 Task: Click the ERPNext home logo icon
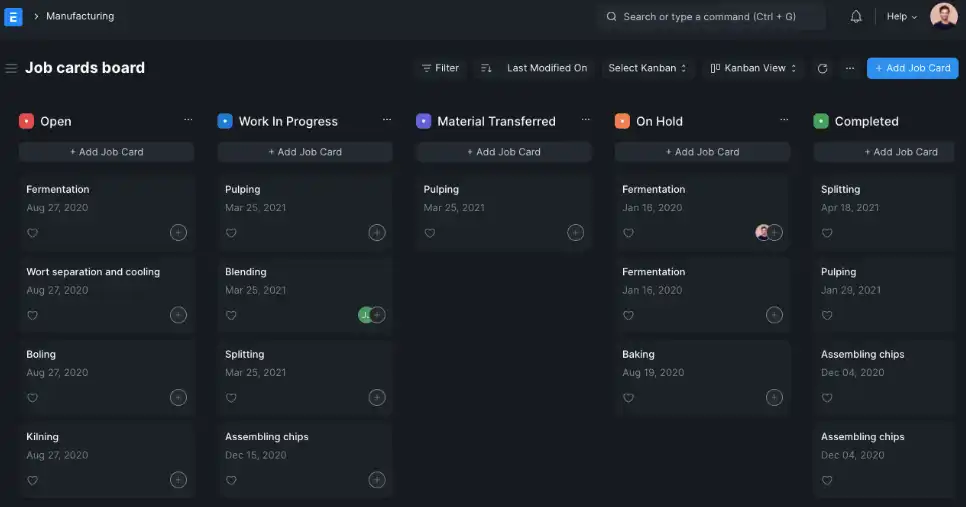coord(13,17)
